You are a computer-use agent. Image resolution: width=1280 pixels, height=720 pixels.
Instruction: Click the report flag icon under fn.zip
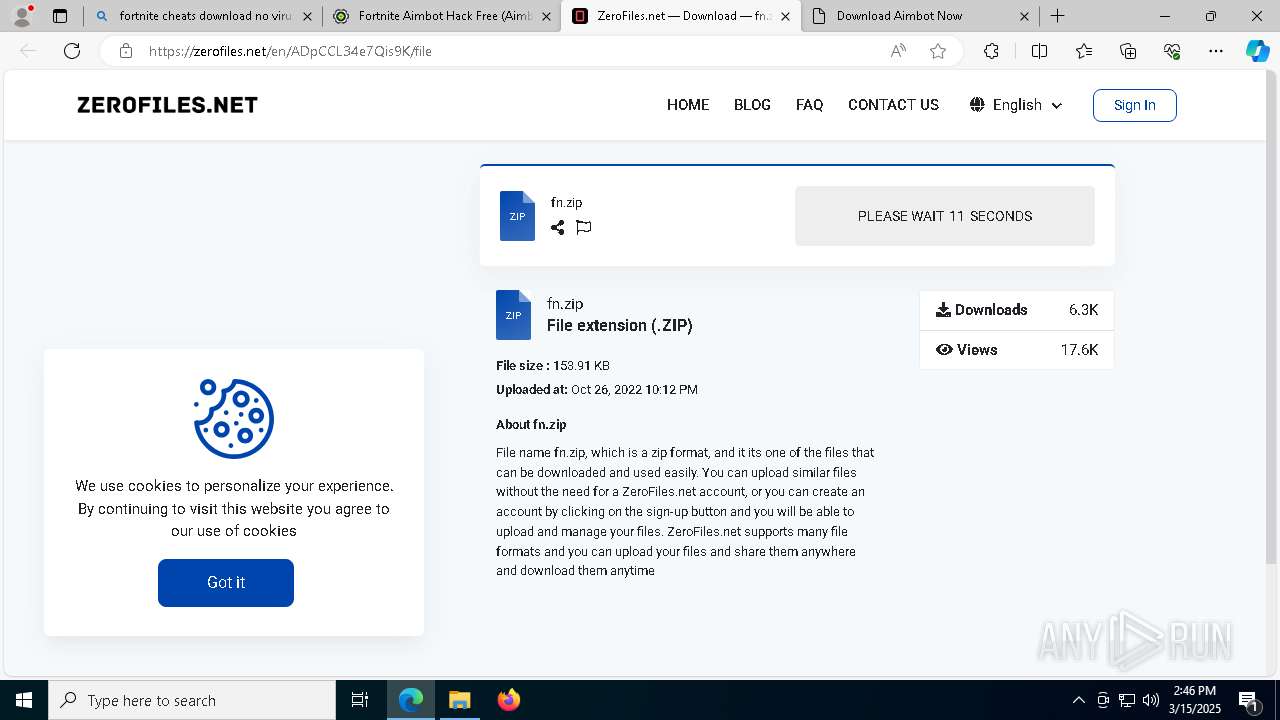point(584,228)
